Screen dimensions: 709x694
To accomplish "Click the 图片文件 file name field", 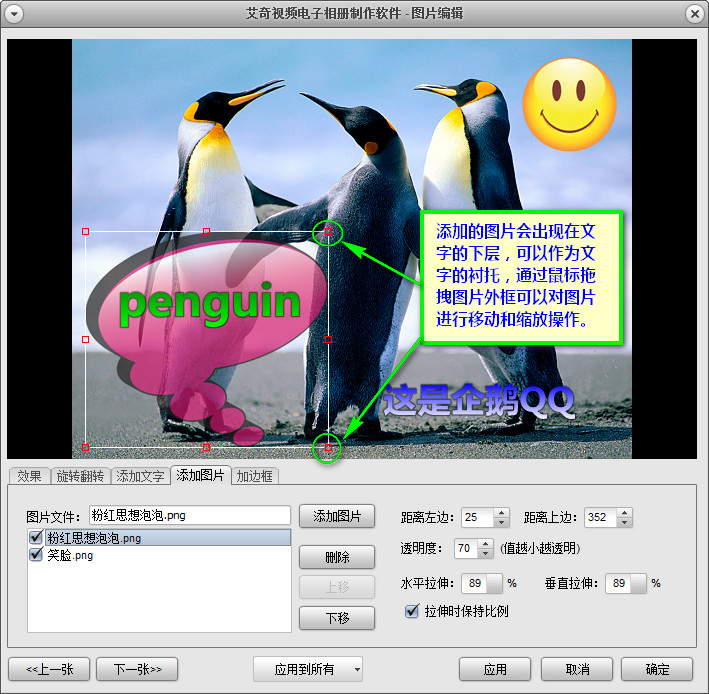I will coord(190,516).
